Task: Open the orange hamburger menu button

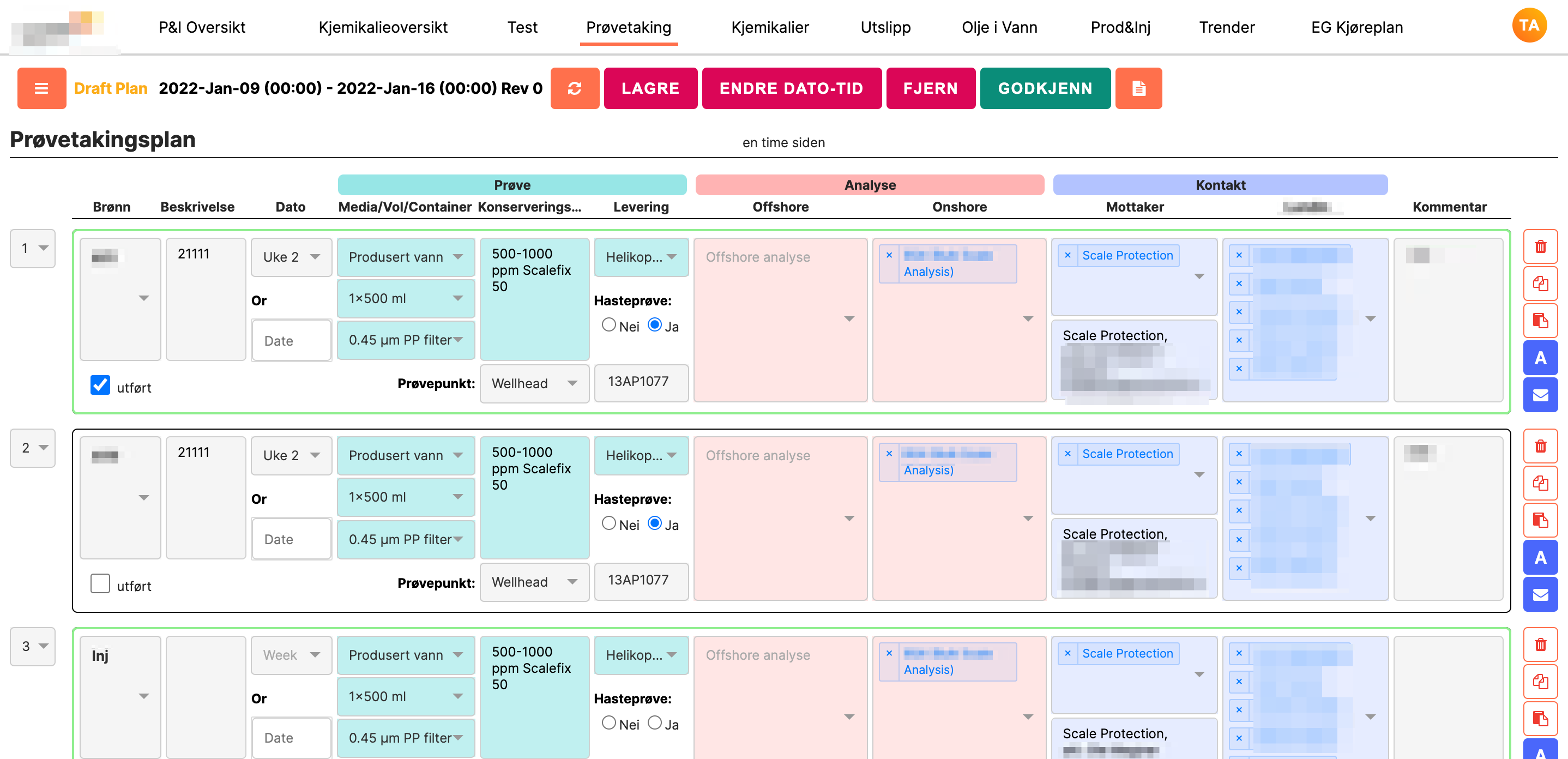Action: (41, 88)
